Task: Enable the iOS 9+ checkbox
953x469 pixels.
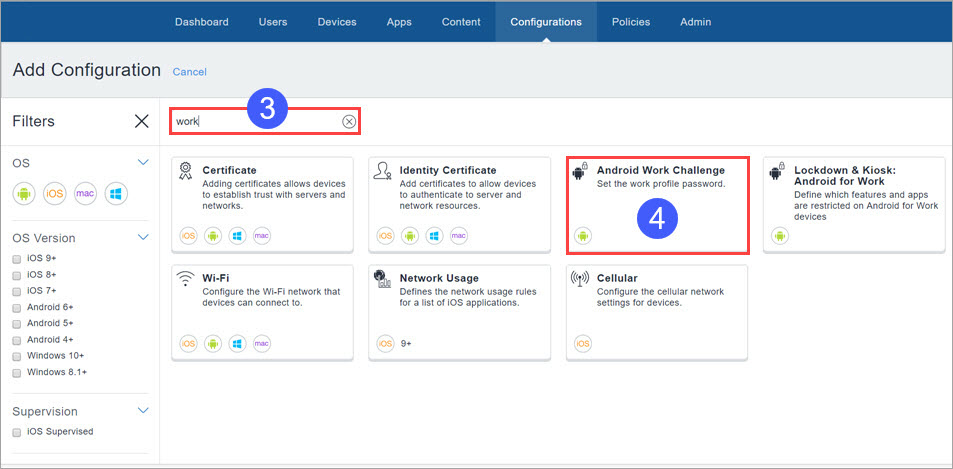Action: click(x=17, y=258)
